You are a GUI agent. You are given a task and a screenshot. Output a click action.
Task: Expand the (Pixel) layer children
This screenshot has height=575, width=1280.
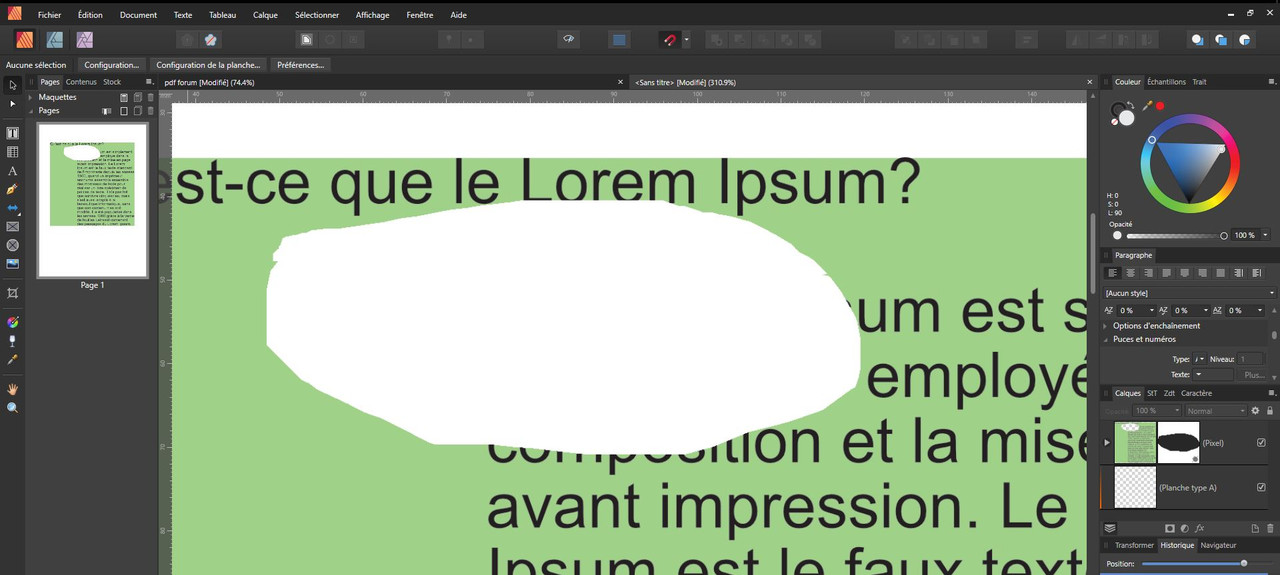click(x=1107, y=442)
